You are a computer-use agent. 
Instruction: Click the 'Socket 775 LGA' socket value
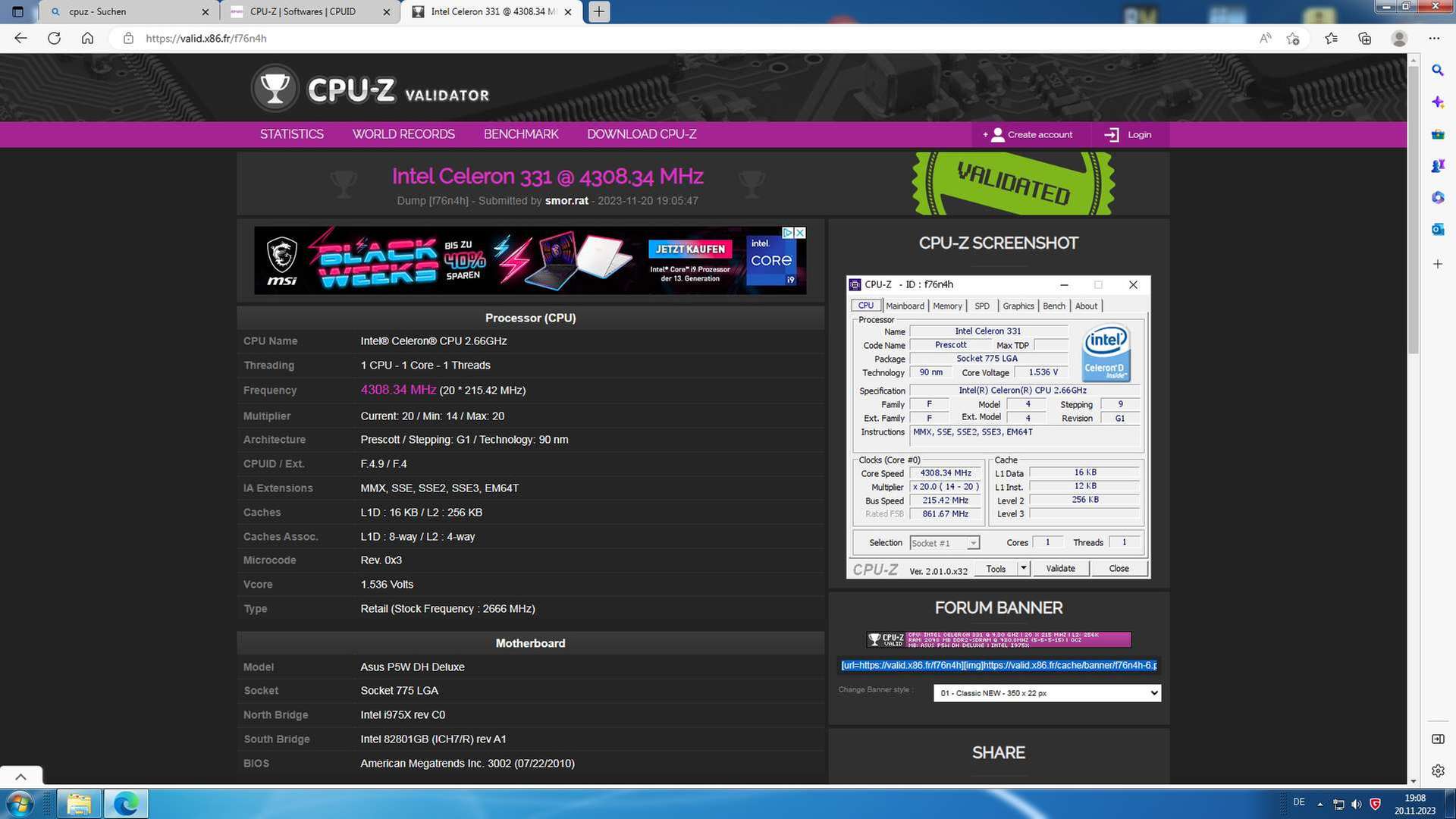(x=399, y=691)
